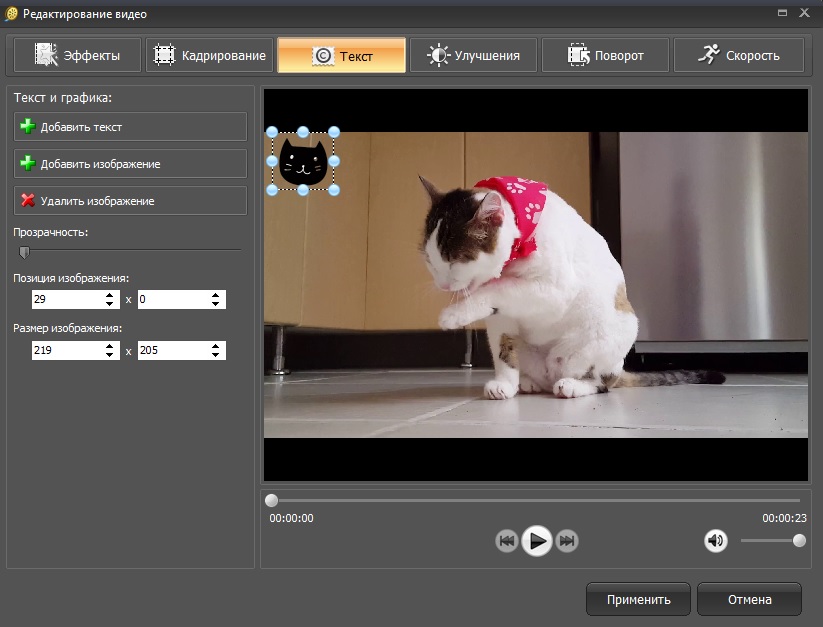The width and height of the screenshot is (823, 627).
Task: Click the Применить button
Action: click(x=638, y=599)
